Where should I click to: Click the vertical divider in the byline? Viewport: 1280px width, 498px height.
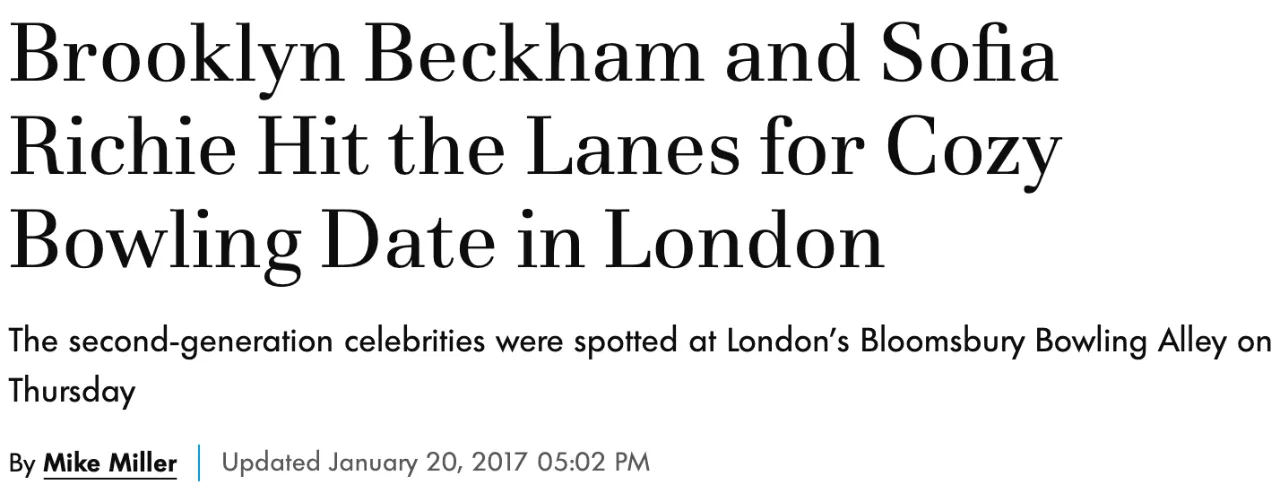200,464
